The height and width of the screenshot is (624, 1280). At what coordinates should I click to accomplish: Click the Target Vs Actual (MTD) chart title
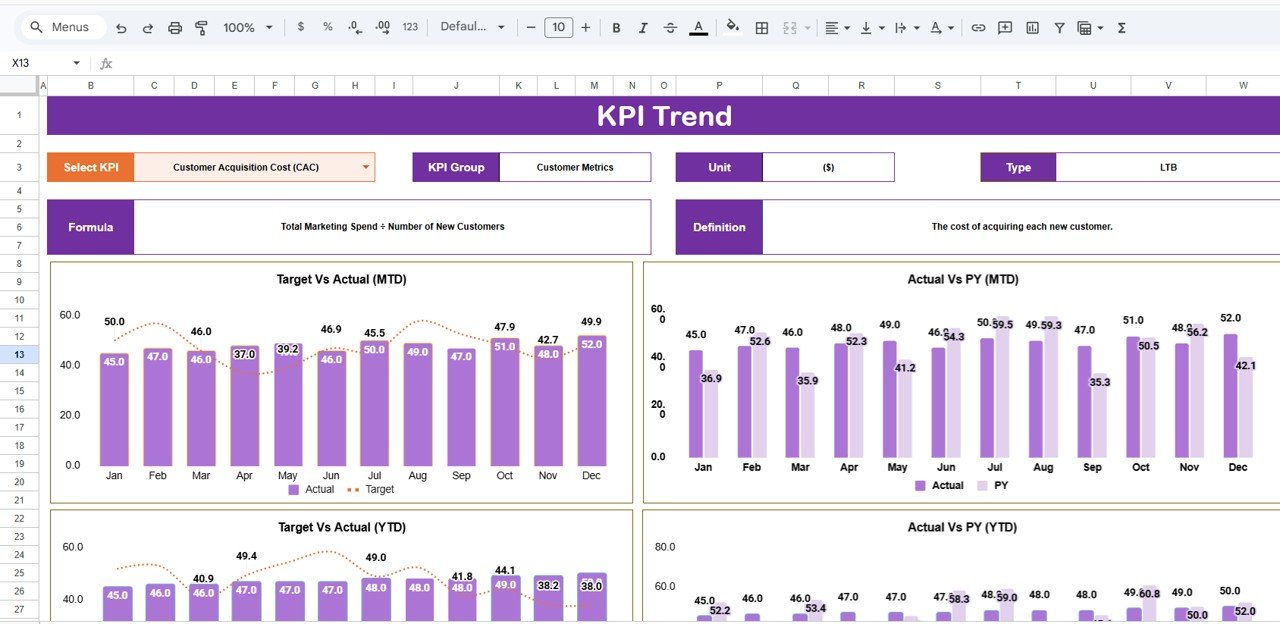(x=341, y=279)
